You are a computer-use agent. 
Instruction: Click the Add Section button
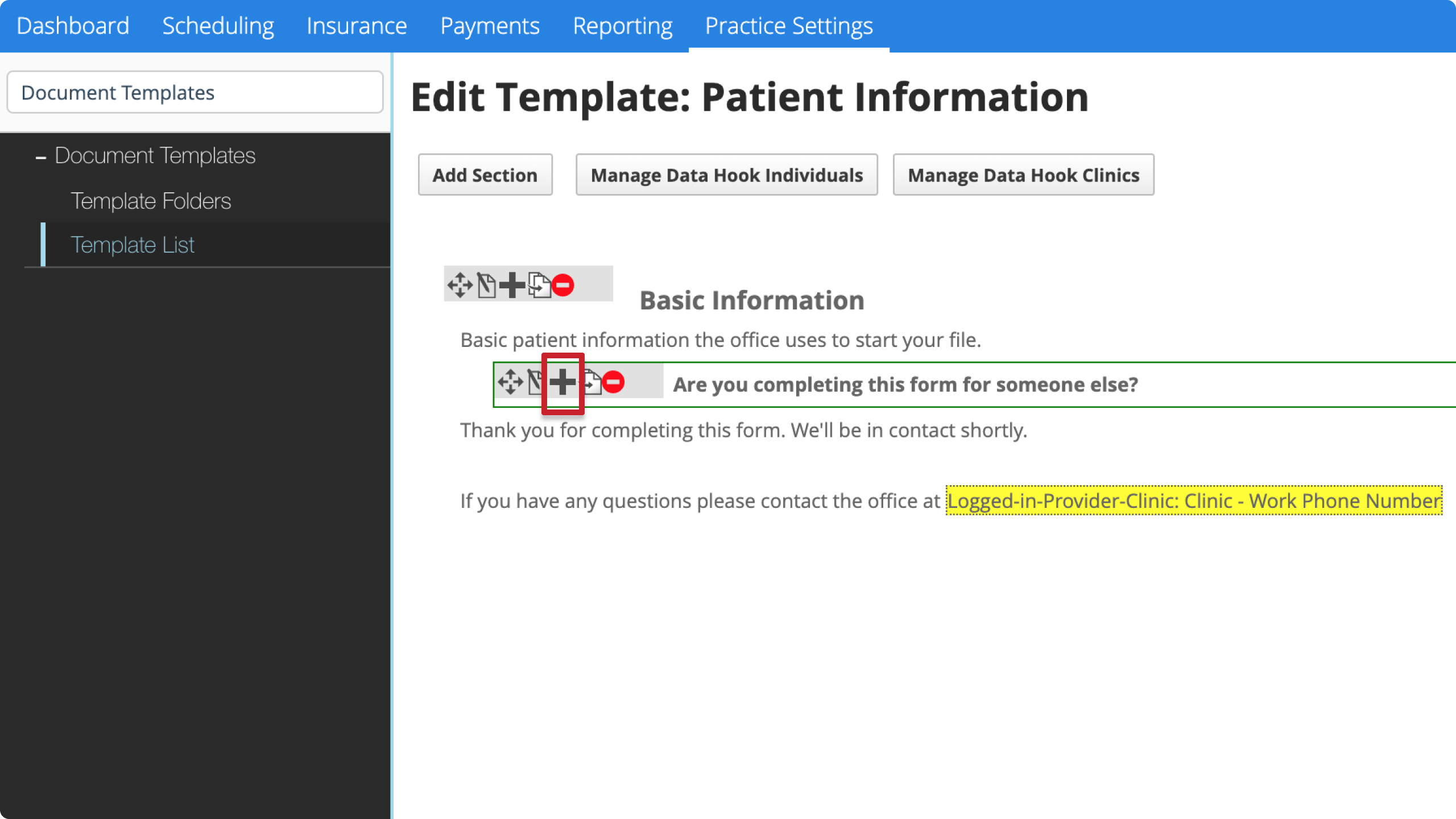click(x=485, y=175)
